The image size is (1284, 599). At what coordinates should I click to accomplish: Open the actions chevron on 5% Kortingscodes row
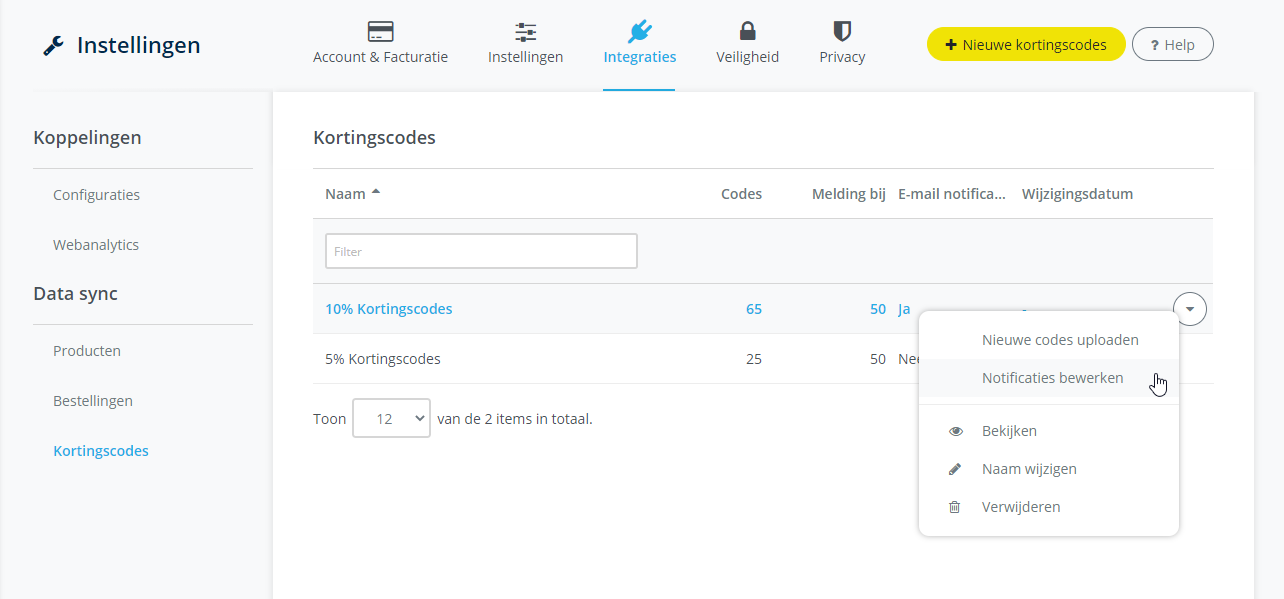click(1189, 359)
